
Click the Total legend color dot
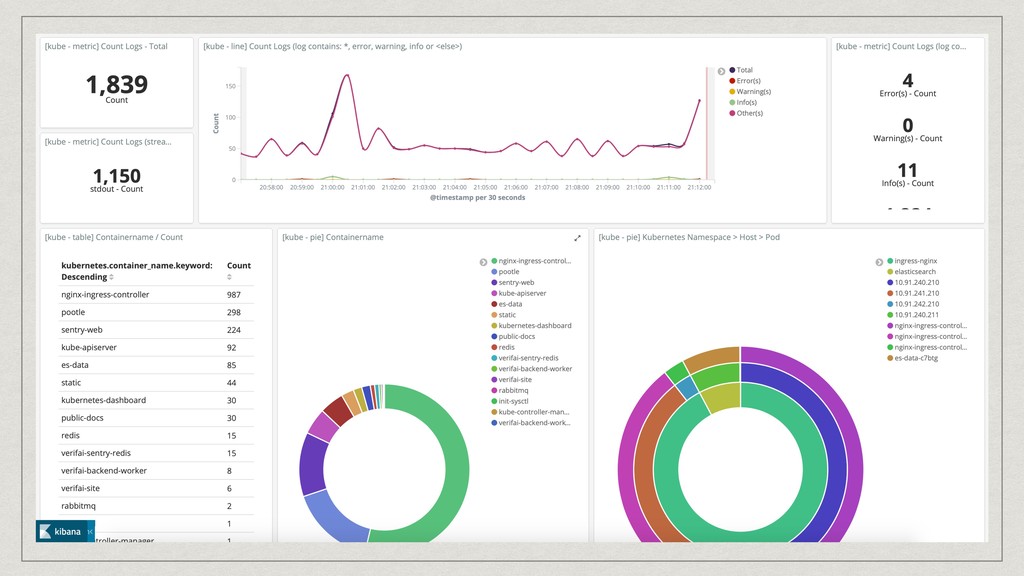point(733,70)
